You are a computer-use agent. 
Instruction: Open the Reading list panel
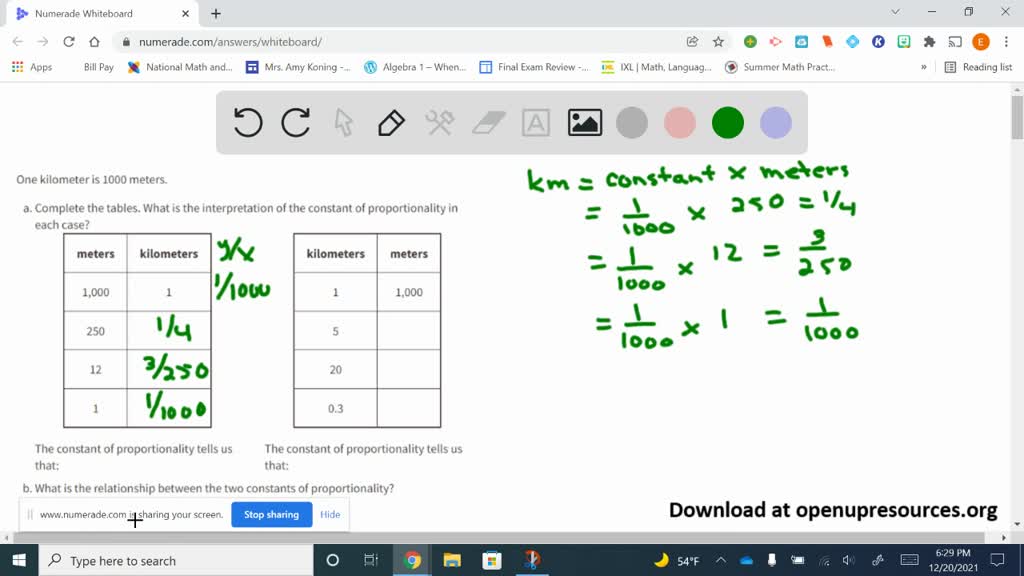click(978, 67)
